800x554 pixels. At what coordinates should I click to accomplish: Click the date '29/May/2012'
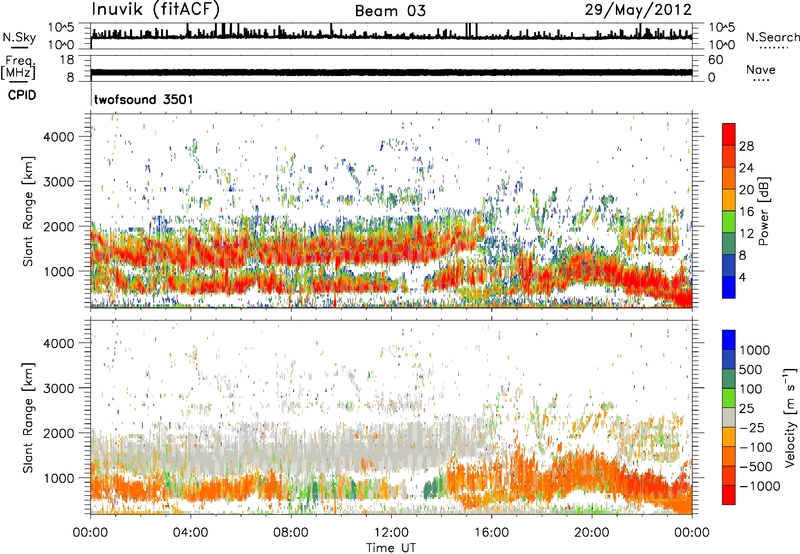[638, 10]
